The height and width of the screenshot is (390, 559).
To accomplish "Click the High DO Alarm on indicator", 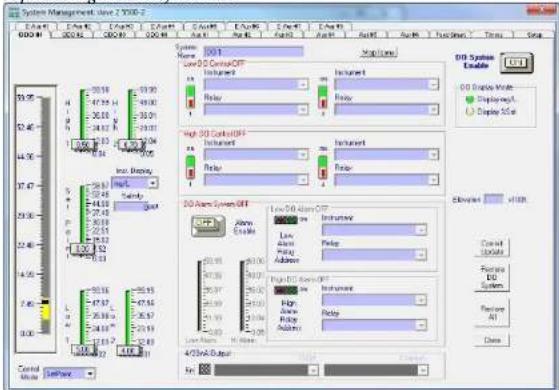I will click(286, 290).
